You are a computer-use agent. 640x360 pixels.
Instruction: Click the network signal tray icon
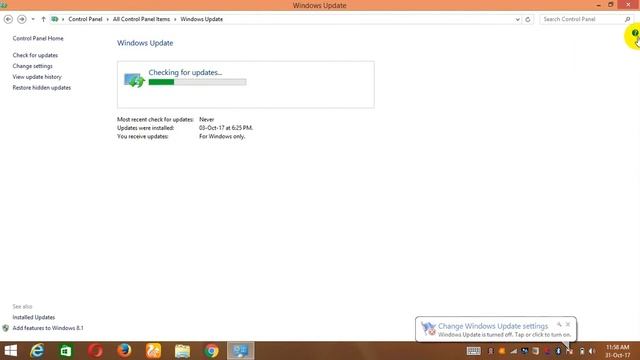pyautogui.click(x=513, y=351)
